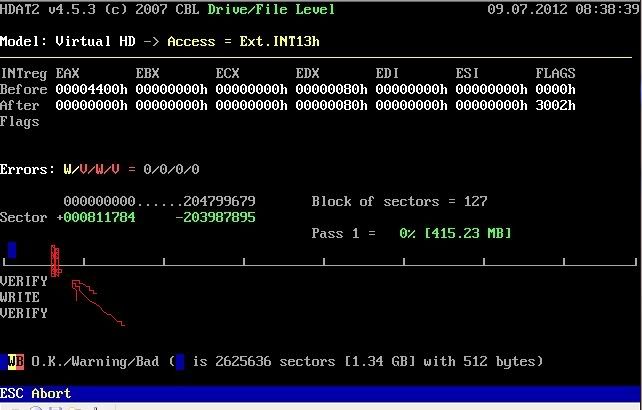Click the EAX column header

tap(68, 73)
